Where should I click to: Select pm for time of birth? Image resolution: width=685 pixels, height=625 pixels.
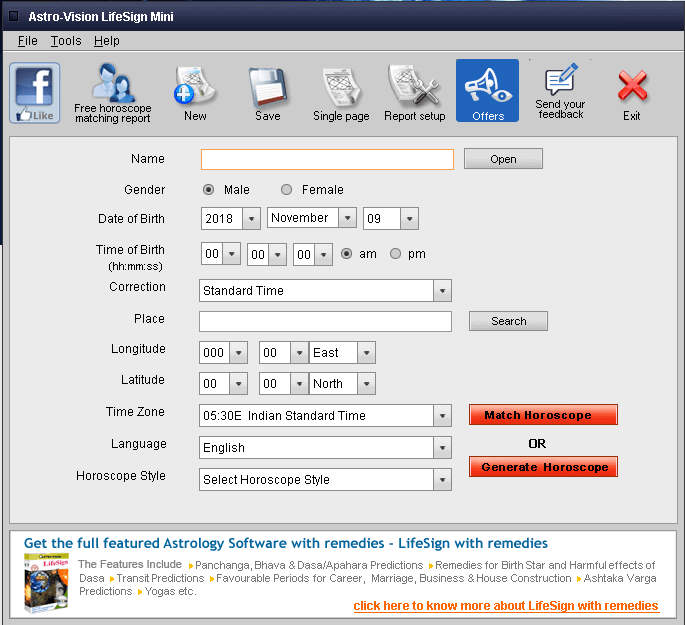pos(396,254)
